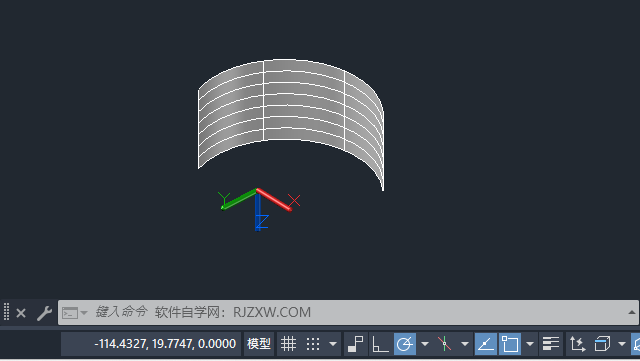The height and width of the screenshot is (361, 640).
Task: Click the isometric drafting icon
Action: tap(444, 344)
